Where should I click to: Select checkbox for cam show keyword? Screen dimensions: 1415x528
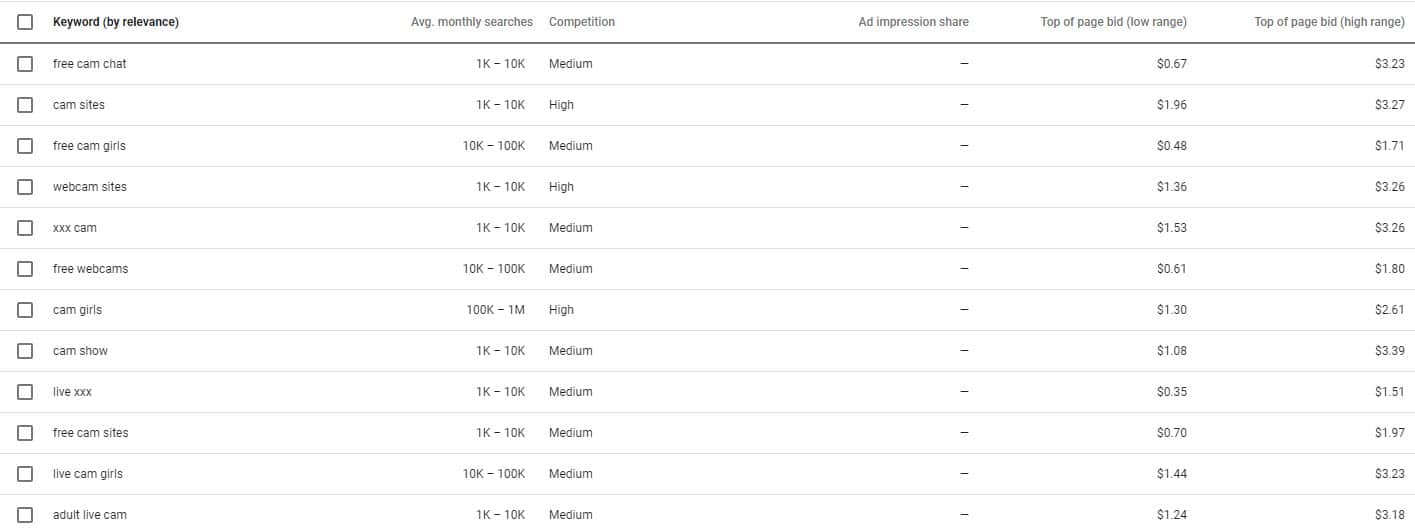[25, 351]
